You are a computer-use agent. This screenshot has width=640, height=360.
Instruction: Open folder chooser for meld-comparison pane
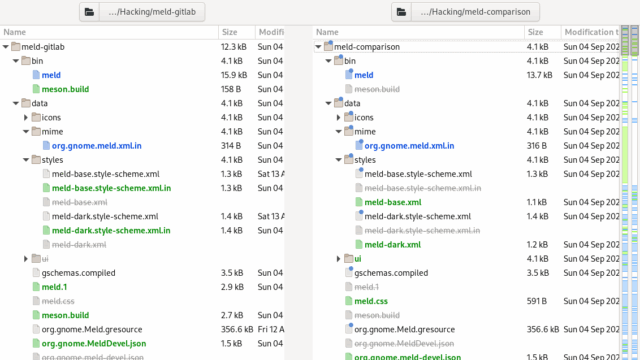tap(401, 12)
